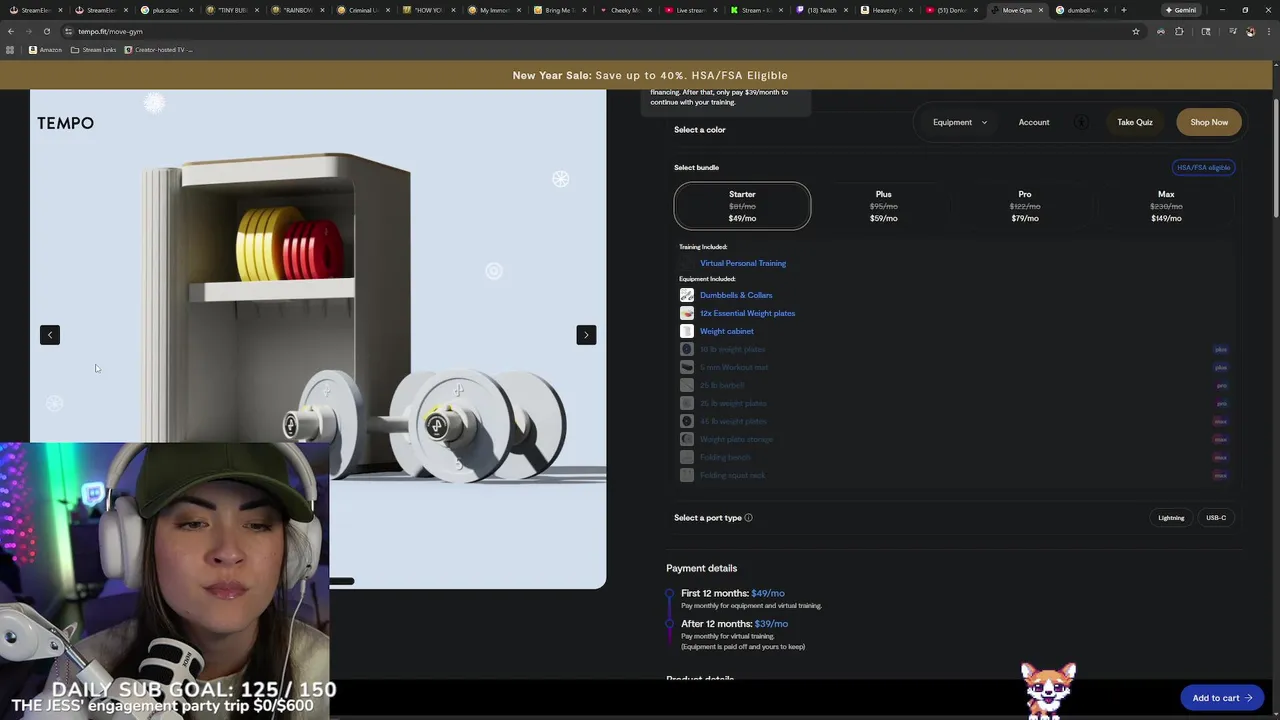Open the Amazon bookmark
Screen dimensions: 1280x720
click(x=45, y=49)
